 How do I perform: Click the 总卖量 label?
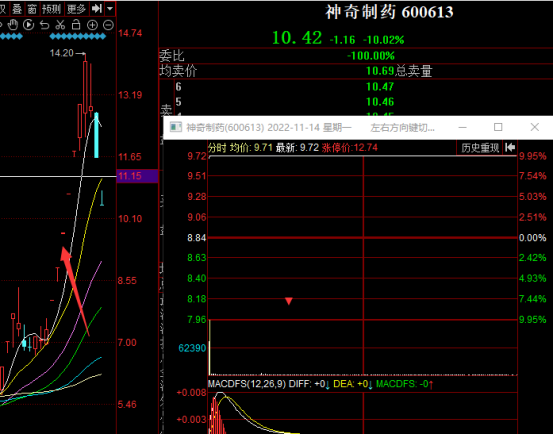414,71
